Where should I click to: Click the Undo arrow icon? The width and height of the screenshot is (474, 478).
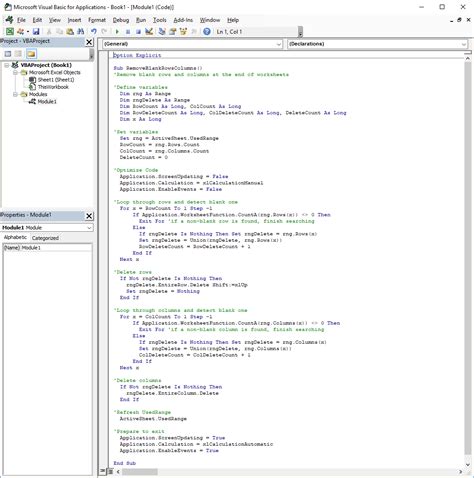tap(94, 32)
